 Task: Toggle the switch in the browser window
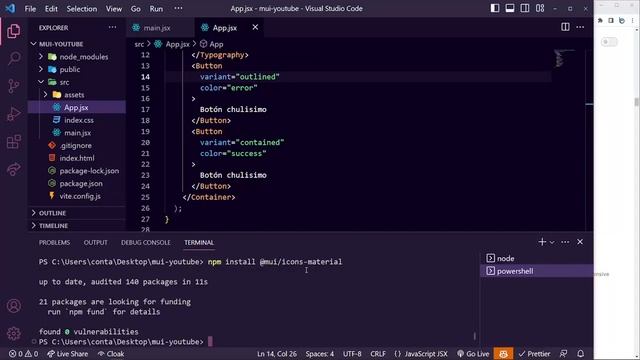(609, 42)
